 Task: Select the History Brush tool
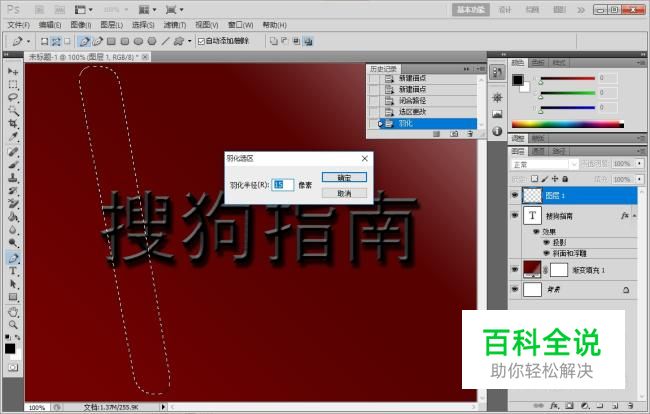click(13, 191)
